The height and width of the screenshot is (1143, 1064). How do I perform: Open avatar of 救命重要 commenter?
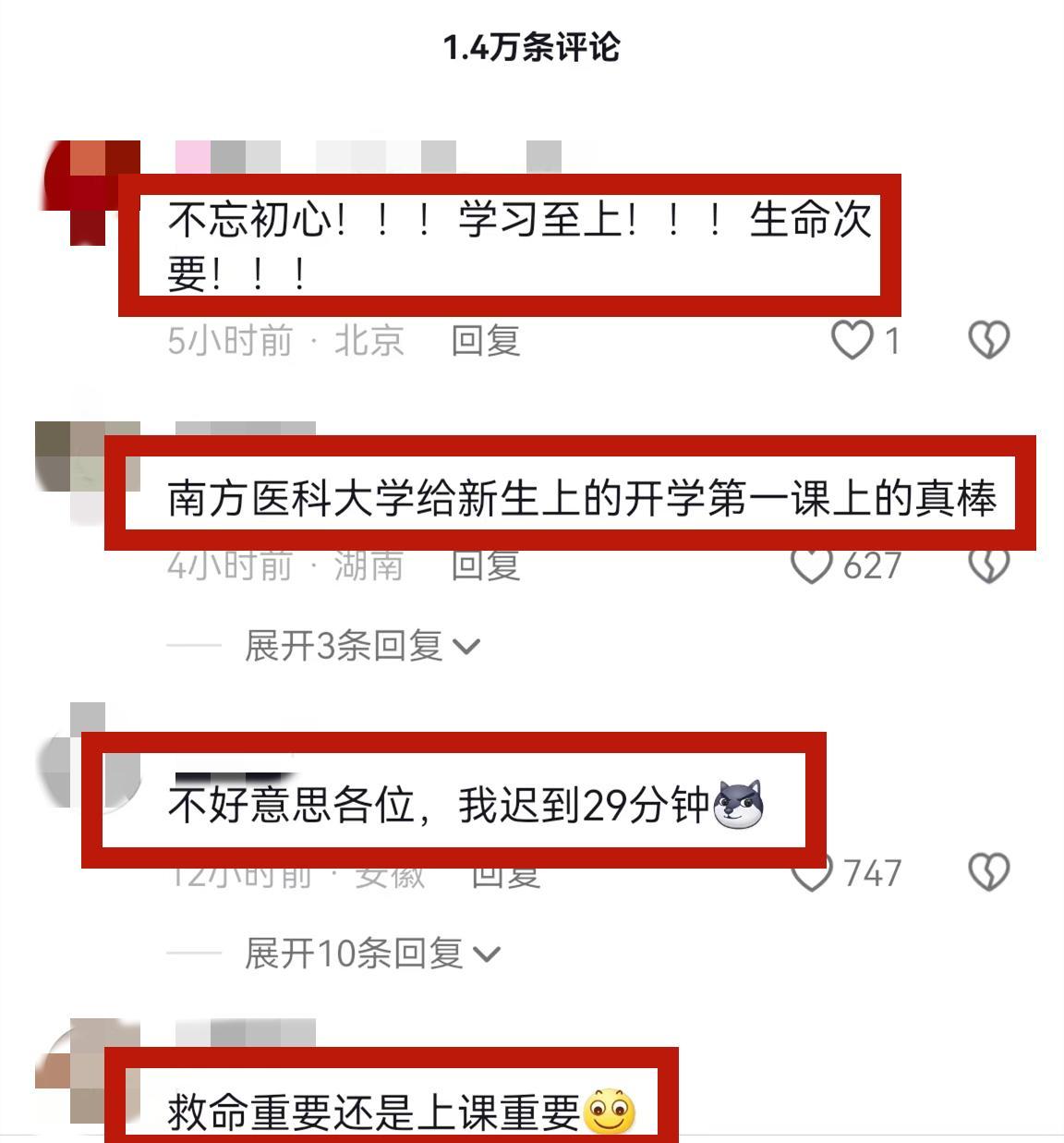(x=88, y=1072)
